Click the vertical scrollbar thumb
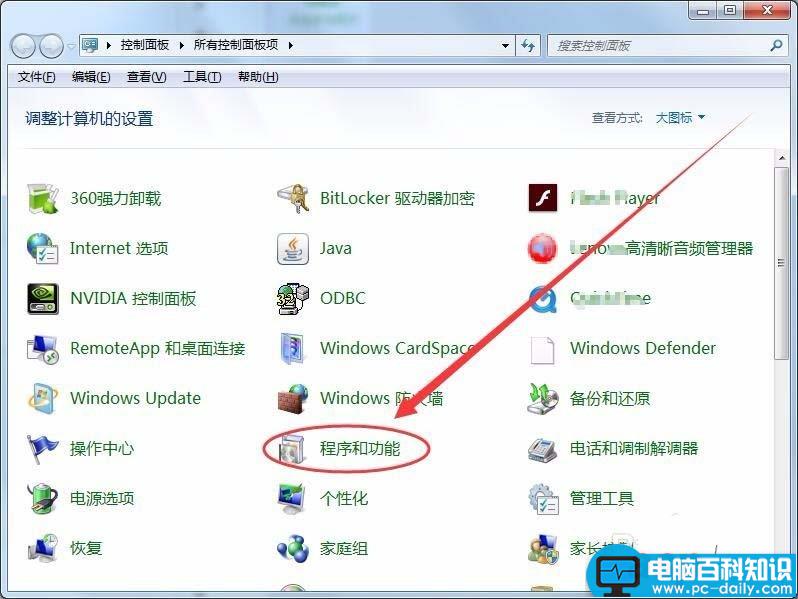 tap(781, 263)
